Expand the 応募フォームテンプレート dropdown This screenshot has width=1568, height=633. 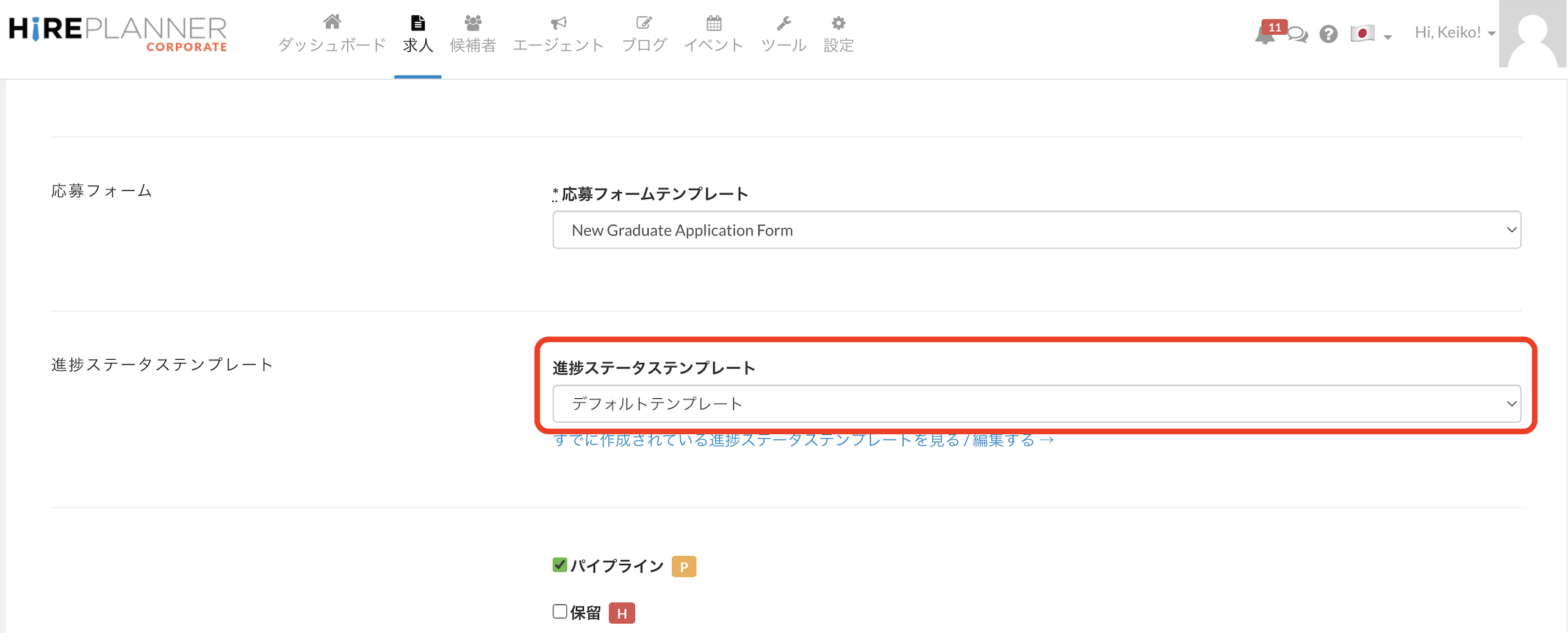1036,230
